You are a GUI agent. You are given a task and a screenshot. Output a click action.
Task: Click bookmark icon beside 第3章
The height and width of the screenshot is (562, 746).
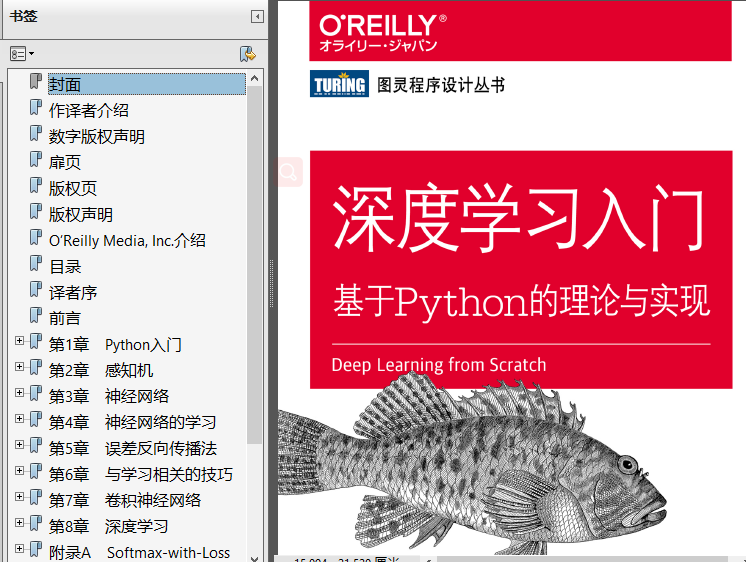36,393
